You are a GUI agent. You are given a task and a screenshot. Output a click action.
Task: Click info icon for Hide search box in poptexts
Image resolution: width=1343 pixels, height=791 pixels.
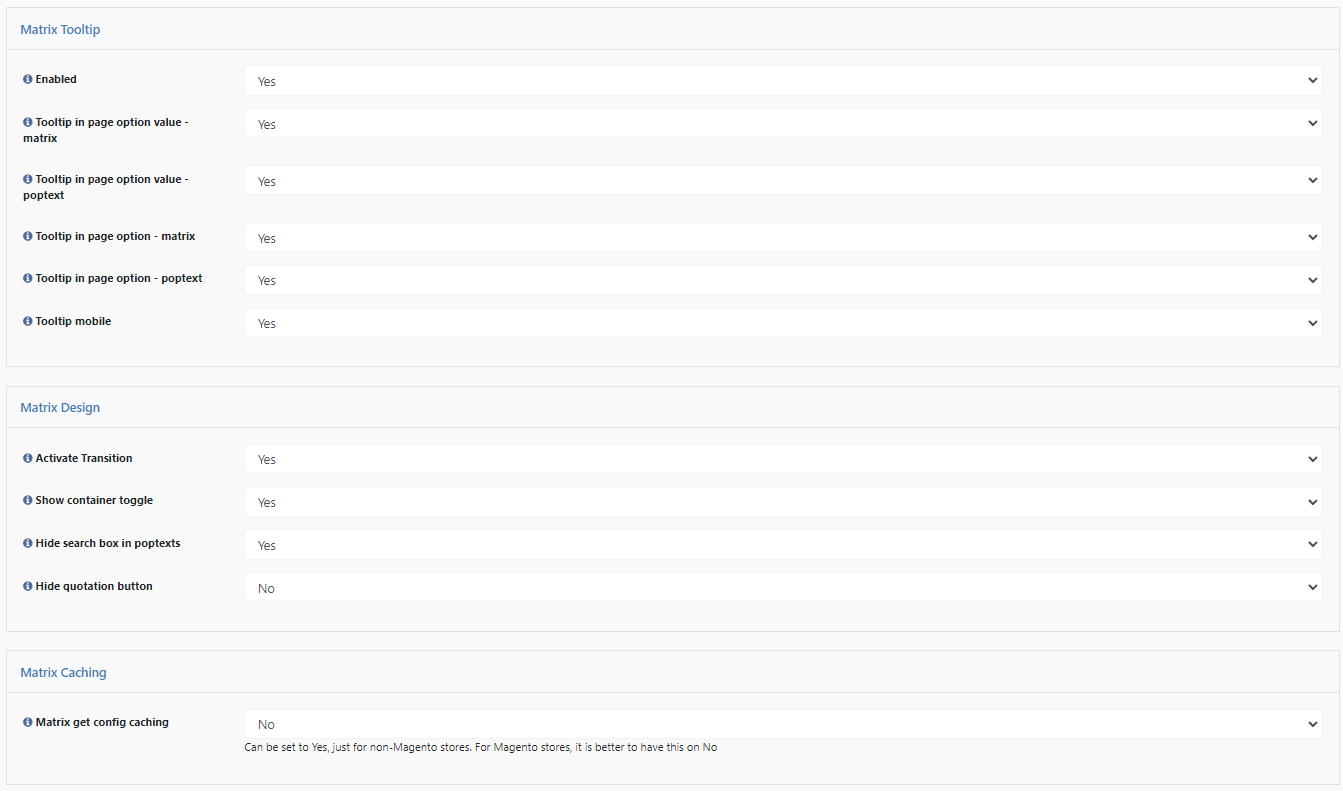click(28, 544)
